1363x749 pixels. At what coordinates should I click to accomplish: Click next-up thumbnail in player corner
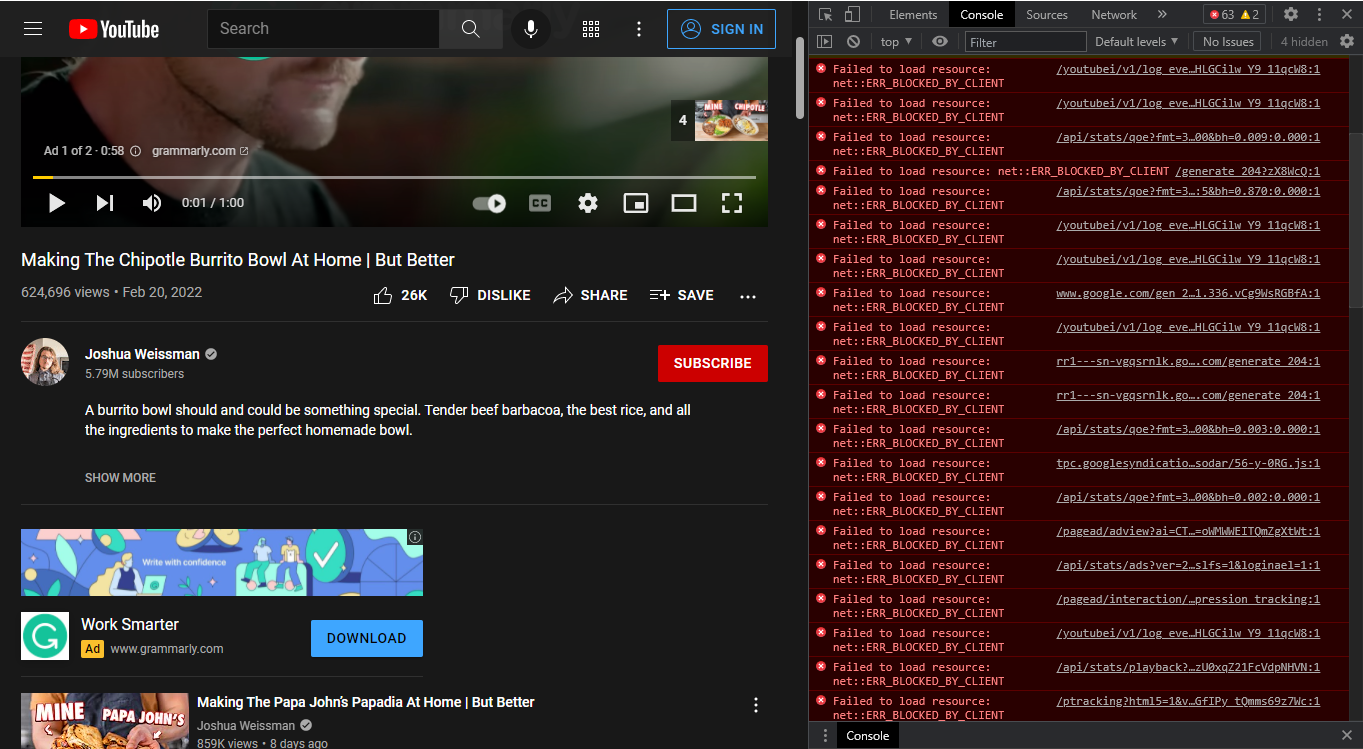coord(731,120)
